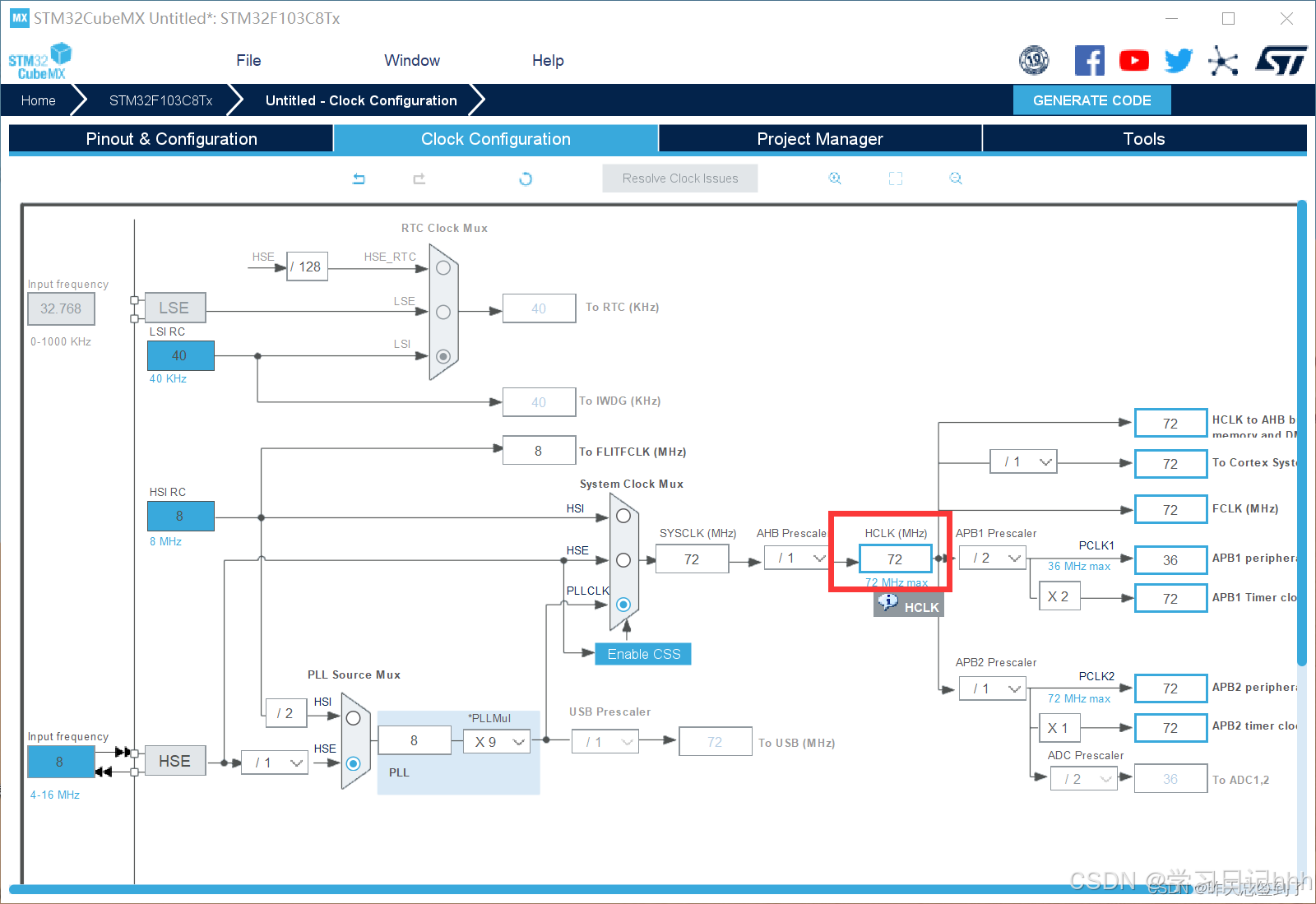This screenshot has width=1316, height=904.
Task: Open the USB Prescaler dropdown
Action: (x=606, y=742)
